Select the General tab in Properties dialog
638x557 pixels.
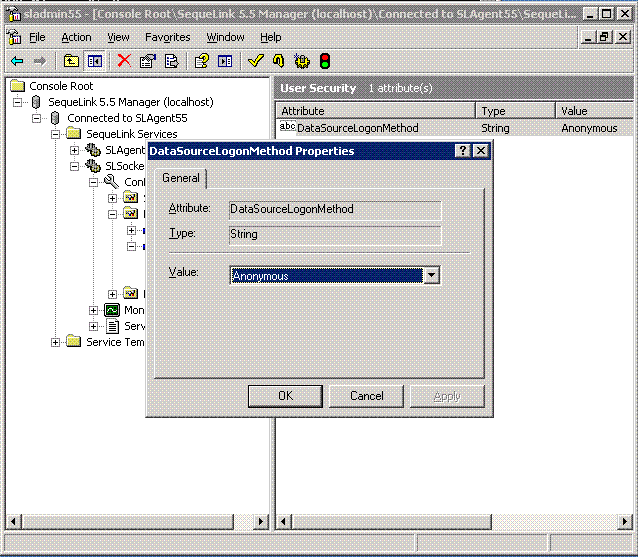click(x=181, y=178)
